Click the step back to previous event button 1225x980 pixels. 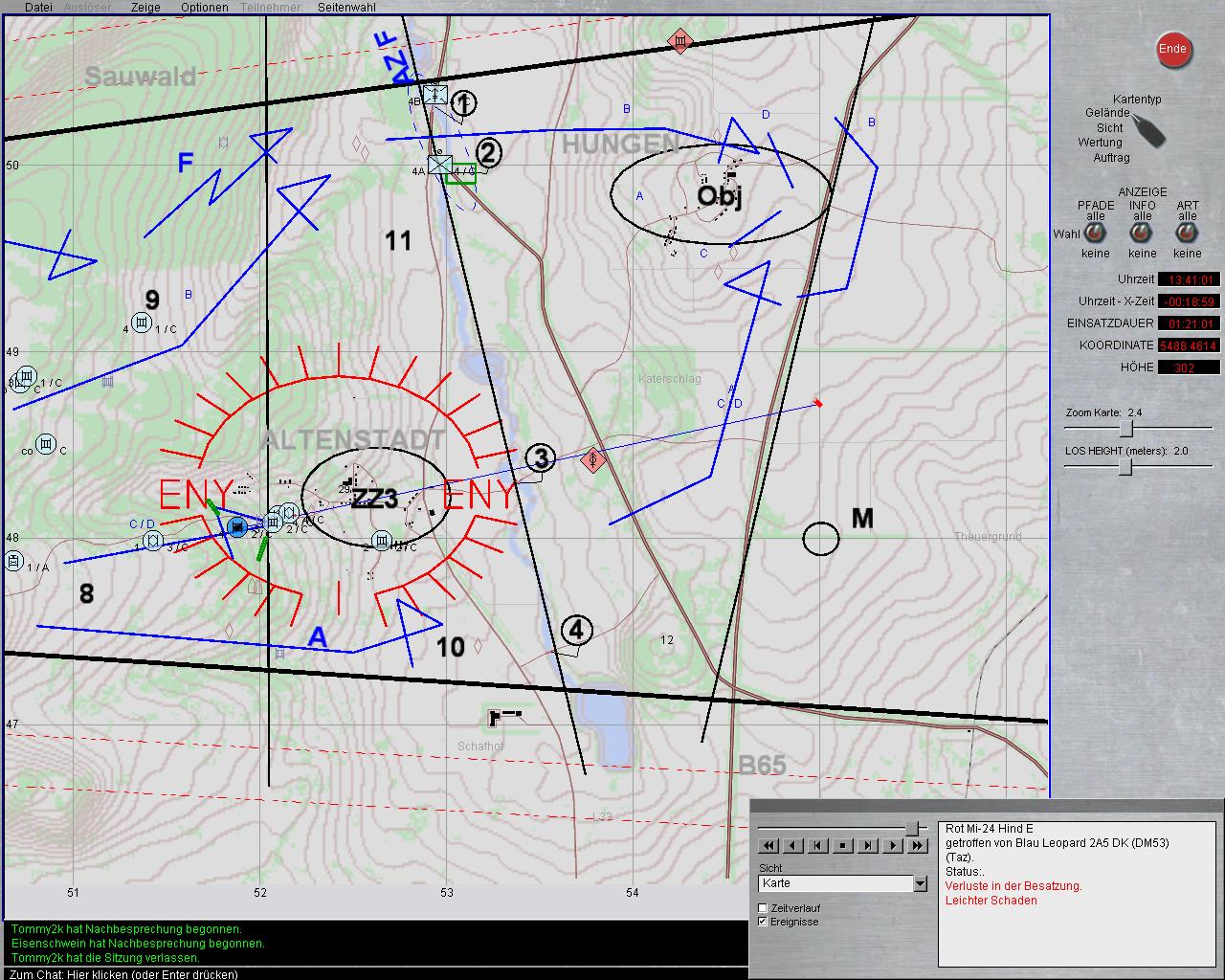817,845
